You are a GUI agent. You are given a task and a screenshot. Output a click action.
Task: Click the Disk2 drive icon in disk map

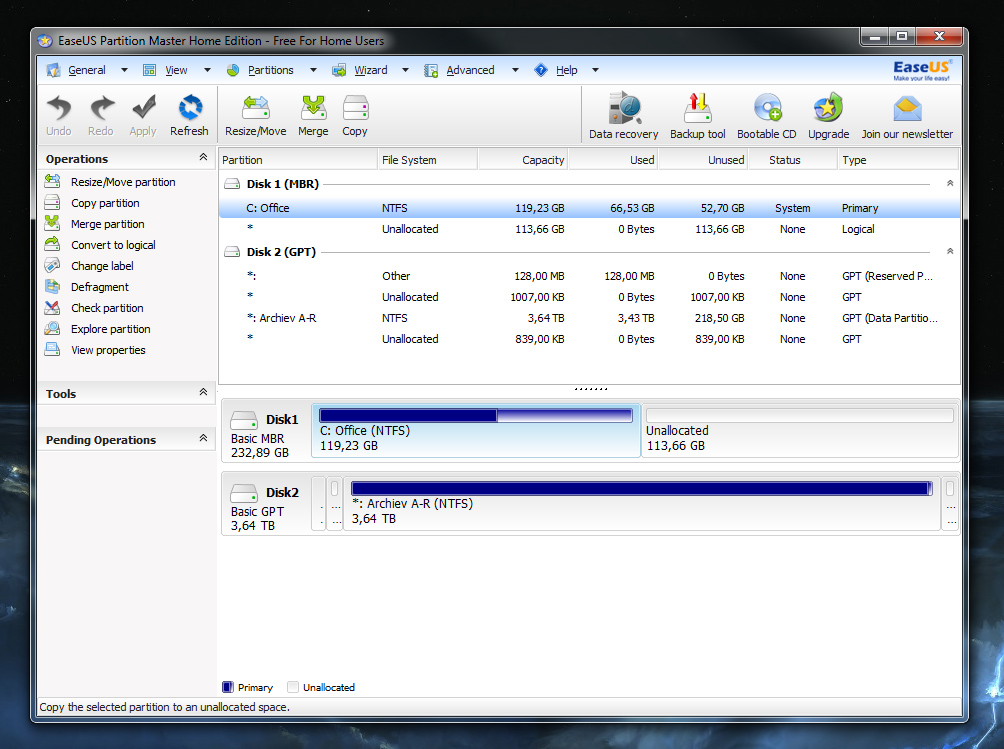(243, 493)
